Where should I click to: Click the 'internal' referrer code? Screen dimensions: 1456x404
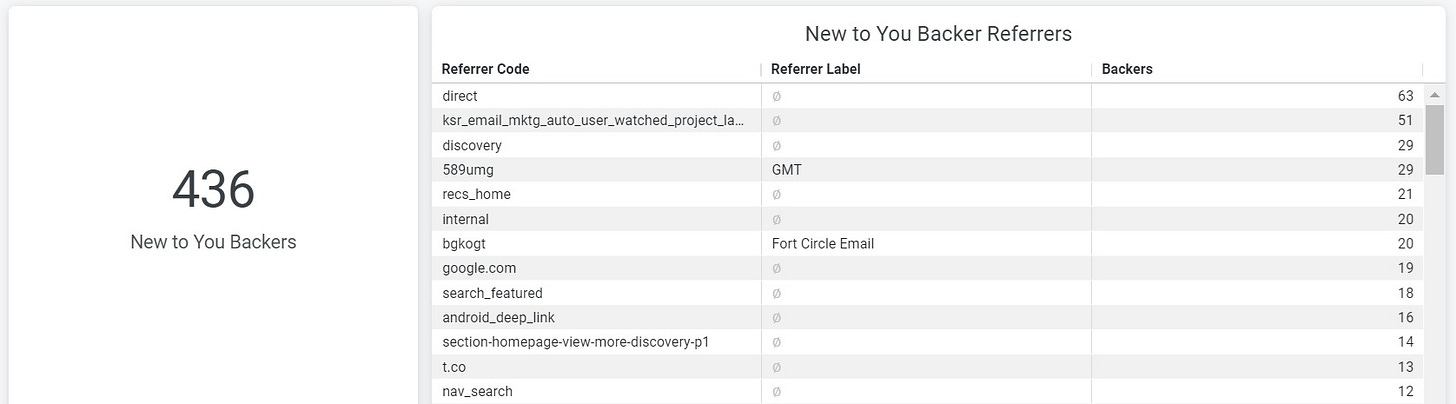tap(466, 219)
